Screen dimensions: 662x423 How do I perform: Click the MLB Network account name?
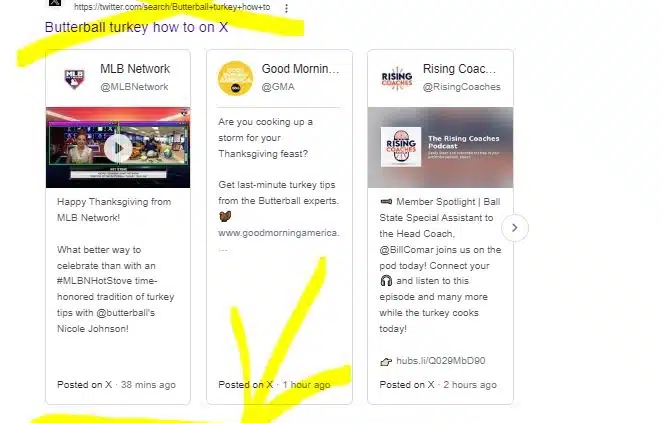click(135, 69)
